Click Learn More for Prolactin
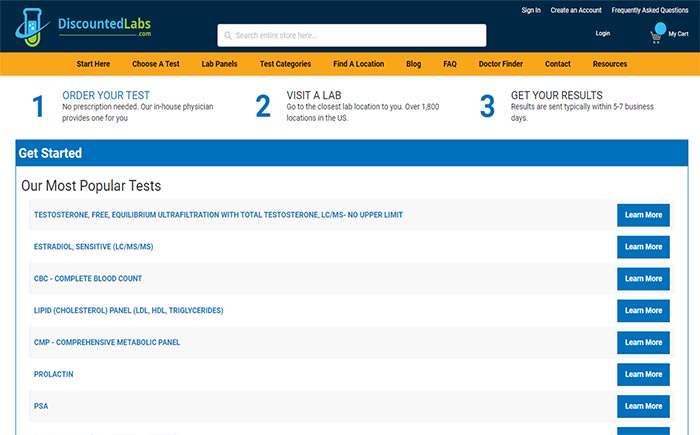 coord(643,374)
